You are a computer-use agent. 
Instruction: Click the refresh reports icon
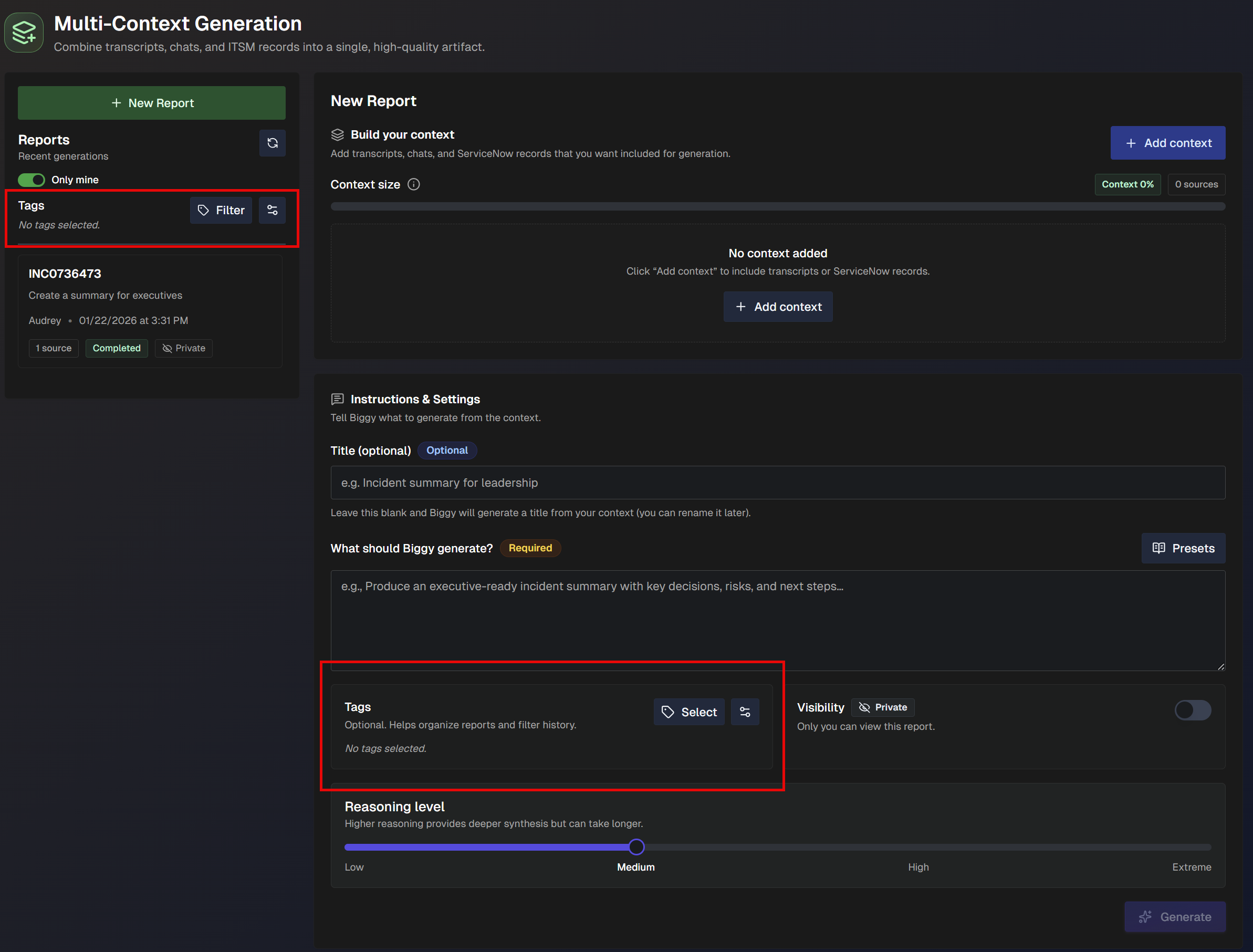(272, 143)
